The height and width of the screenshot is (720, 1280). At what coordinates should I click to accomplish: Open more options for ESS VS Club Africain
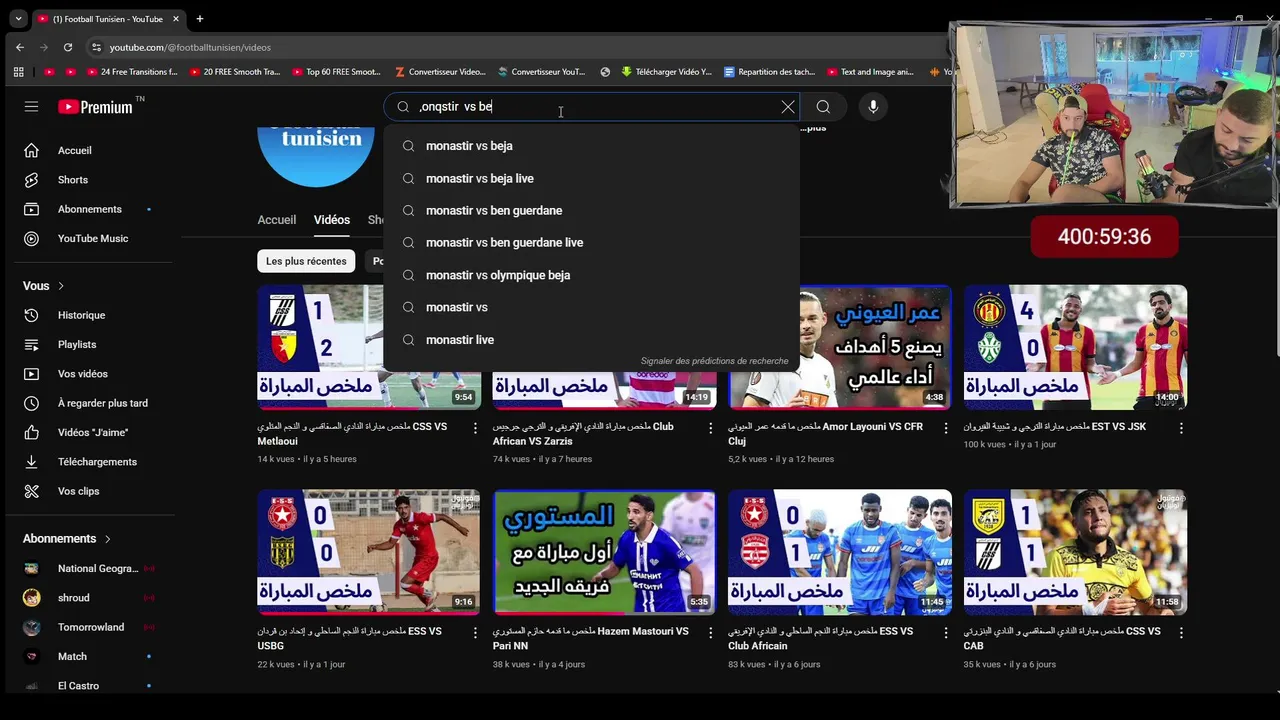946,633
